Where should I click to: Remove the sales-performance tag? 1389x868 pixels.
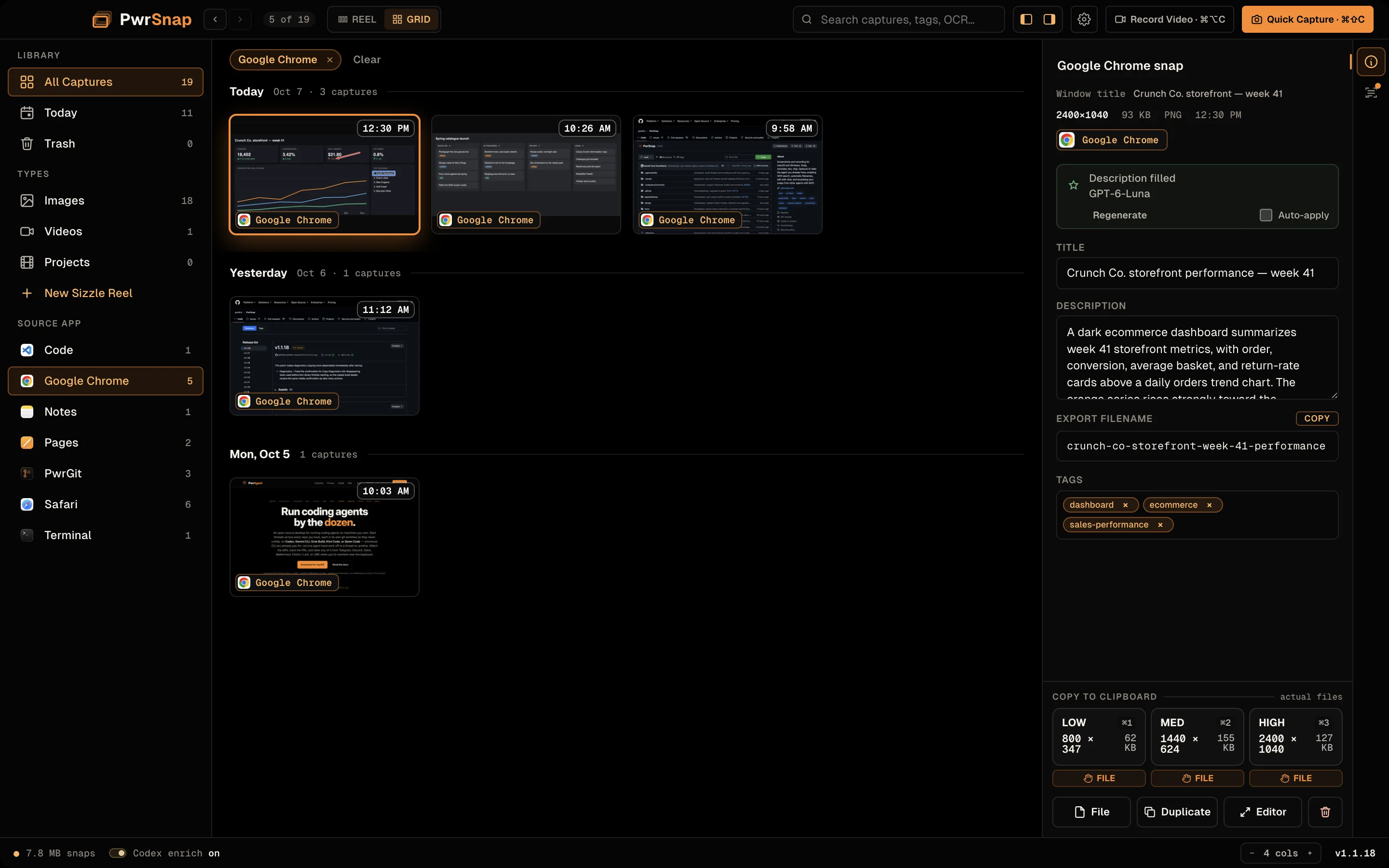(1160, 525)
